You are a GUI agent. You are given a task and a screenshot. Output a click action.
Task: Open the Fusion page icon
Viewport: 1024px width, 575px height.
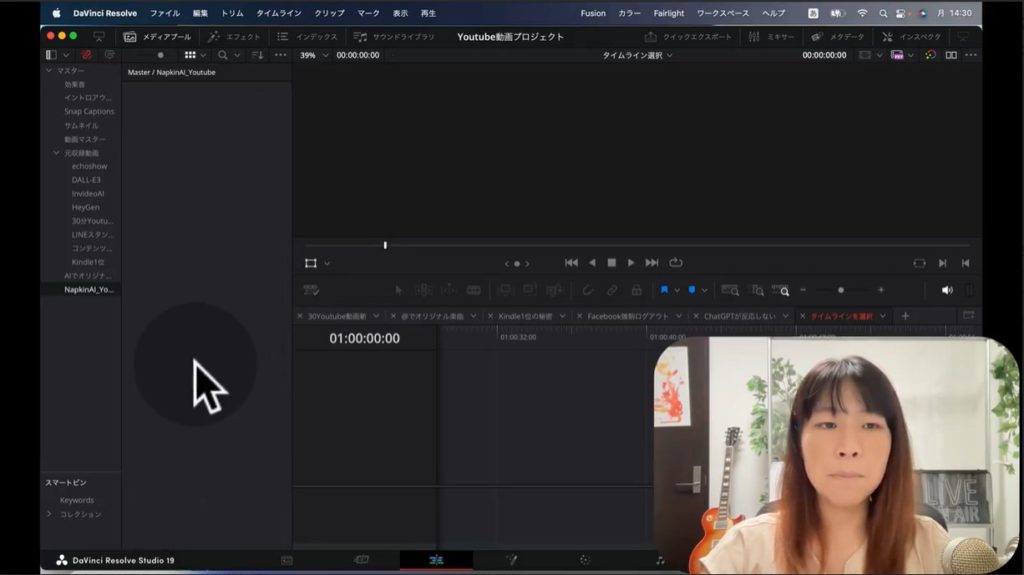click(x=511, y=560)
